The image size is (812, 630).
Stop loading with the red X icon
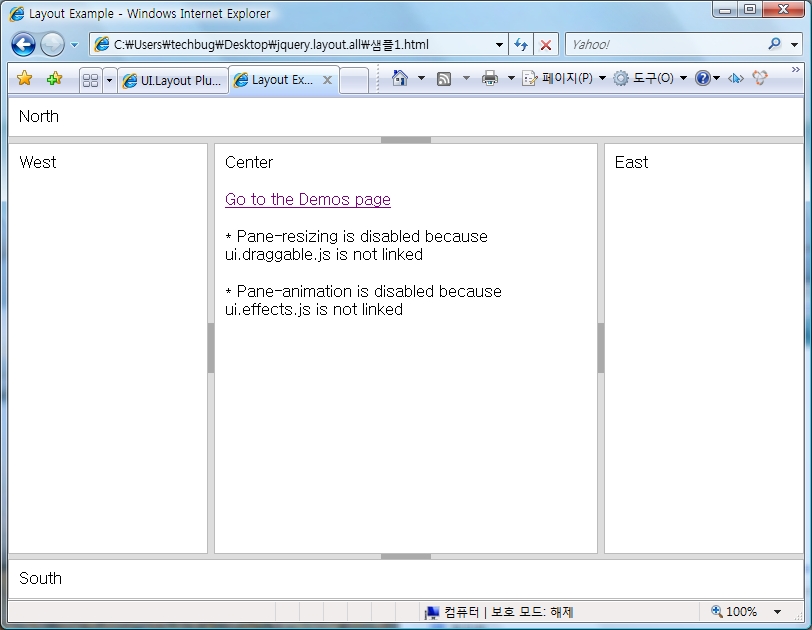546,45
